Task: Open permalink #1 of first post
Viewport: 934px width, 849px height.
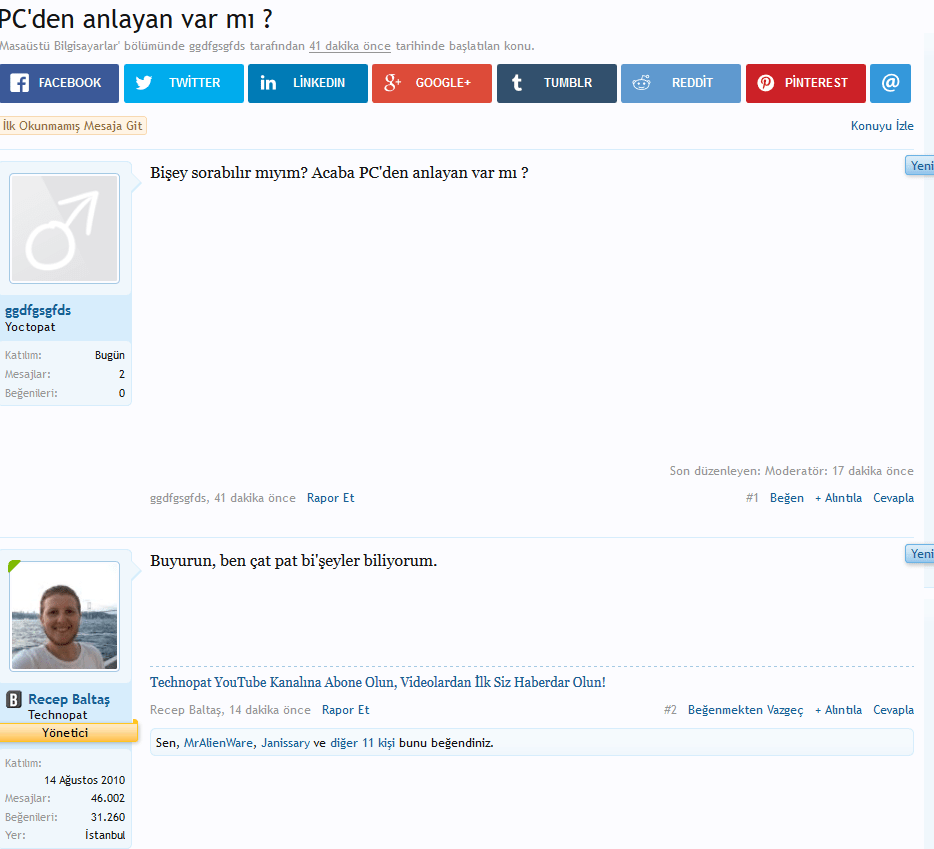Action: click(752, 498)
